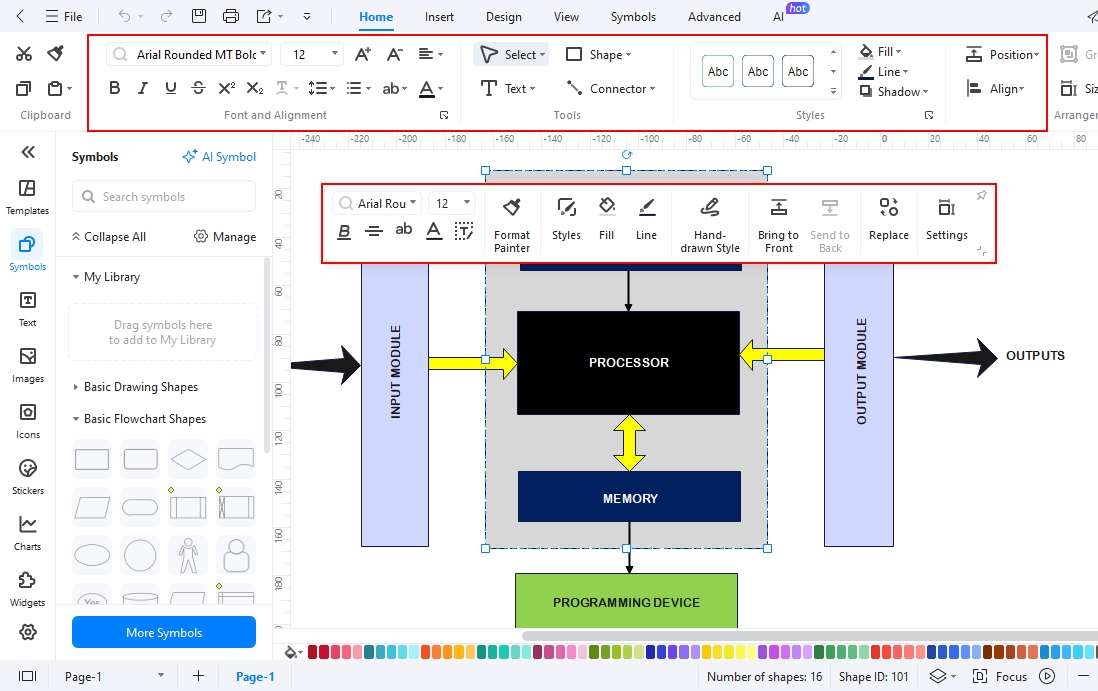Toggle Bold in the ribbon
1098x691 pixels.
(x=115, y=88)
